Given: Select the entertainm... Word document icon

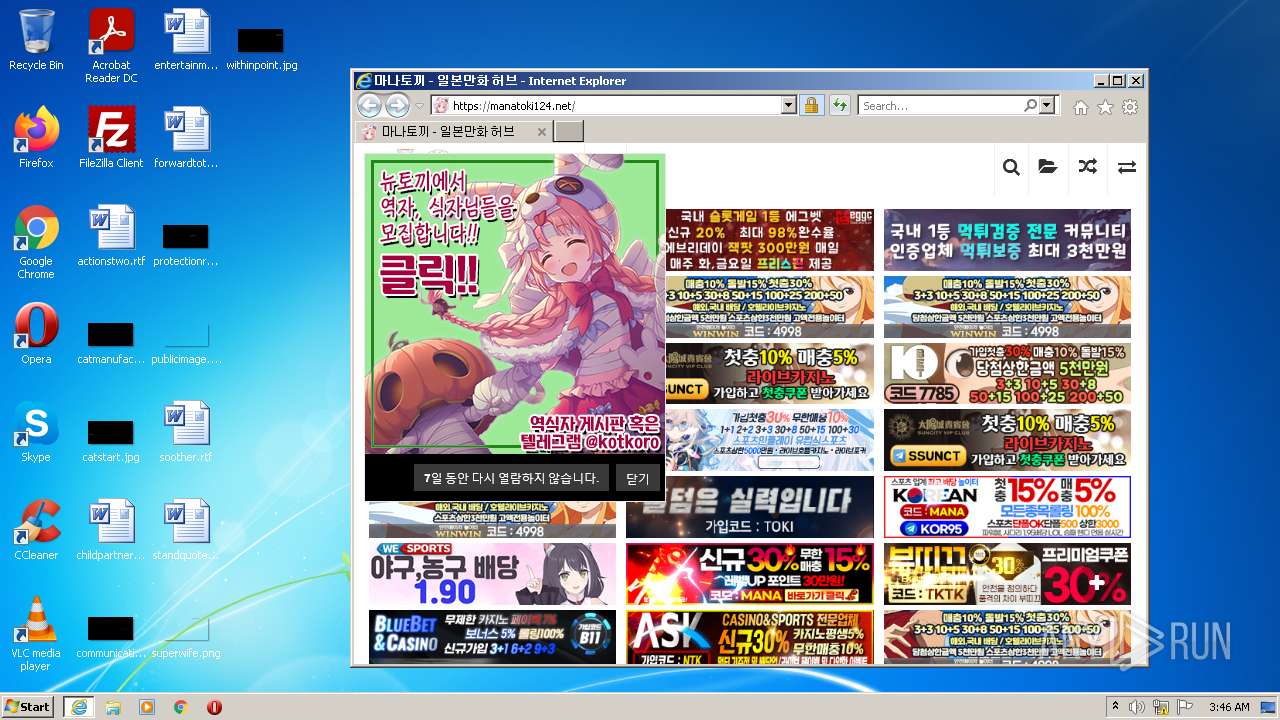Looking at the screenshot, I should tap(186, 40).
